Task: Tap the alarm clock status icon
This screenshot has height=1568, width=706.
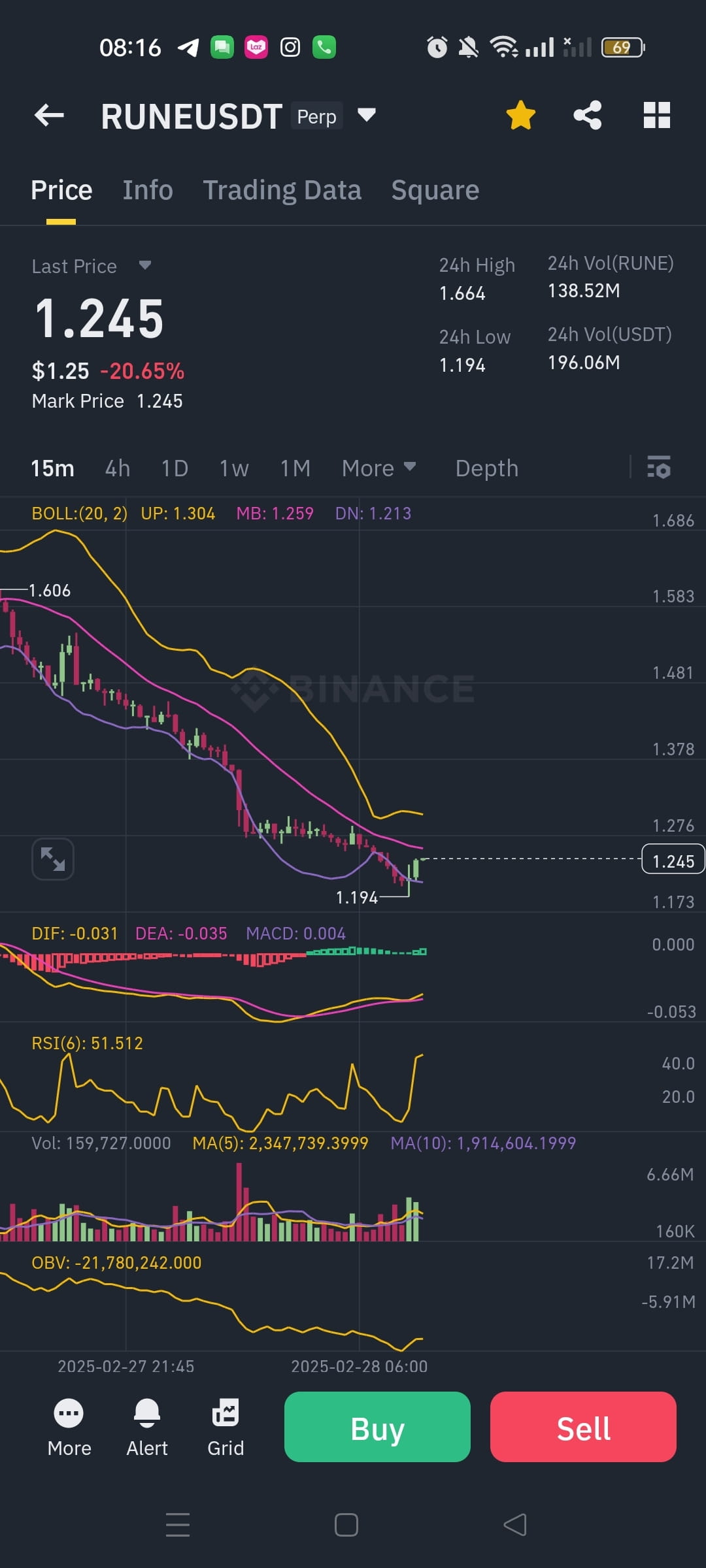Action: [437, 47]
